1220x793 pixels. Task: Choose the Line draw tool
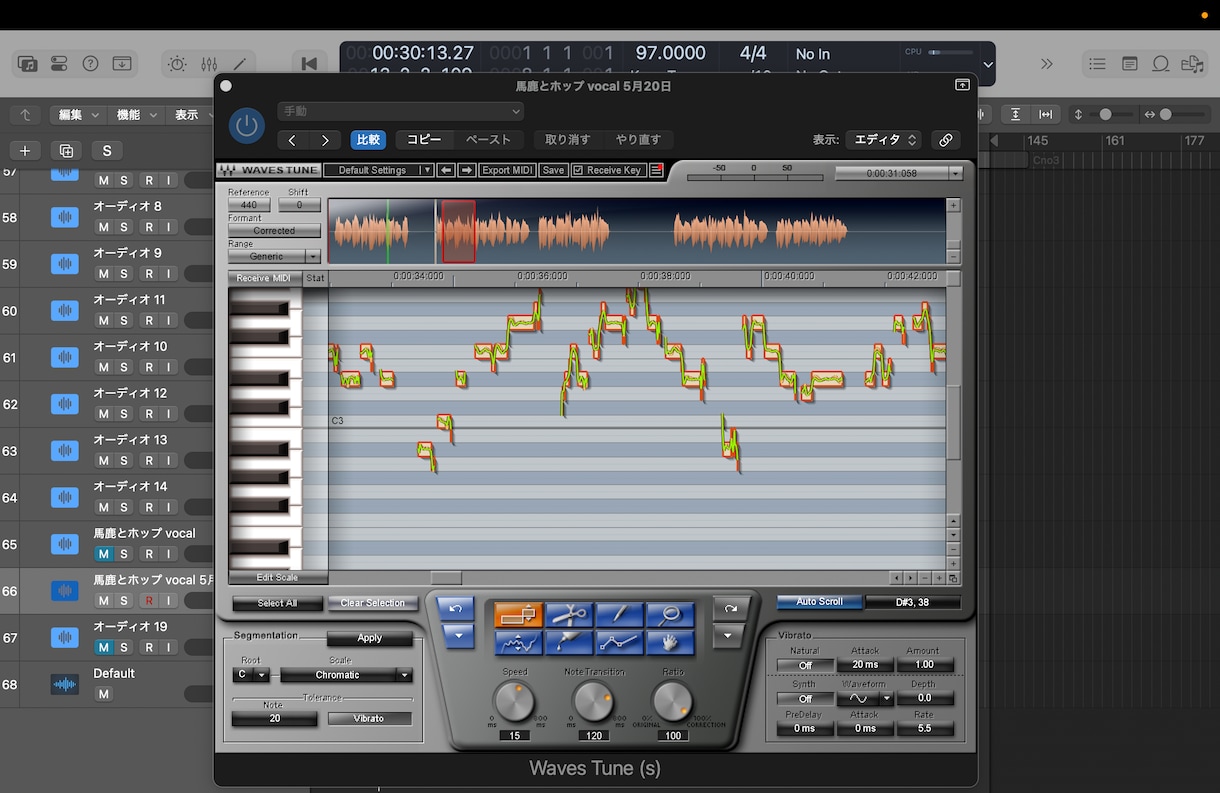pos(620,642)
